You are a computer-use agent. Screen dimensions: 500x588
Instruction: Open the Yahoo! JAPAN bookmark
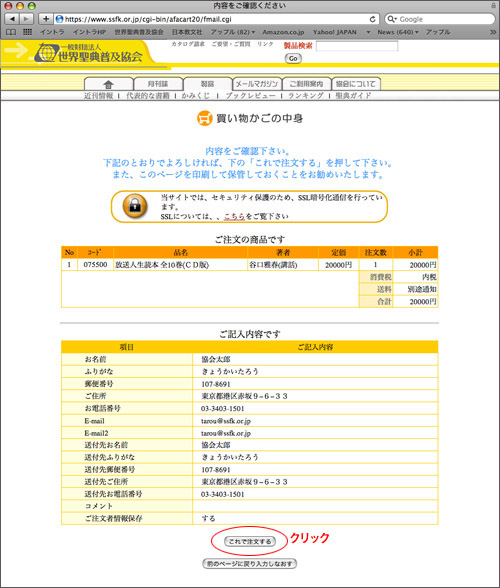(x=335, y=32)
